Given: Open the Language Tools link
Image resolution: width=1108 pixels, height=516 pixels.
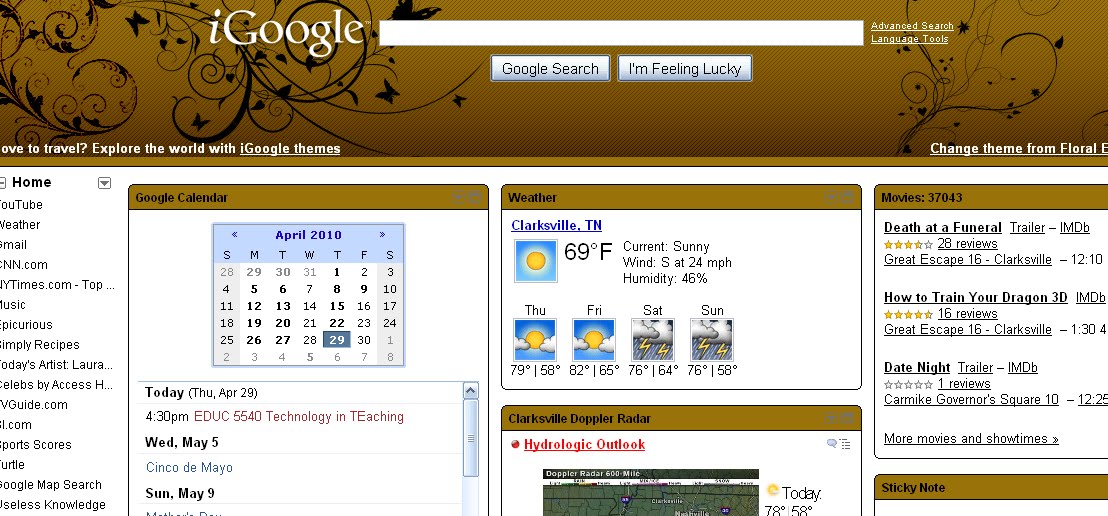Looking at the screenshot, I should pyautogui.click(x=909, y=39).
